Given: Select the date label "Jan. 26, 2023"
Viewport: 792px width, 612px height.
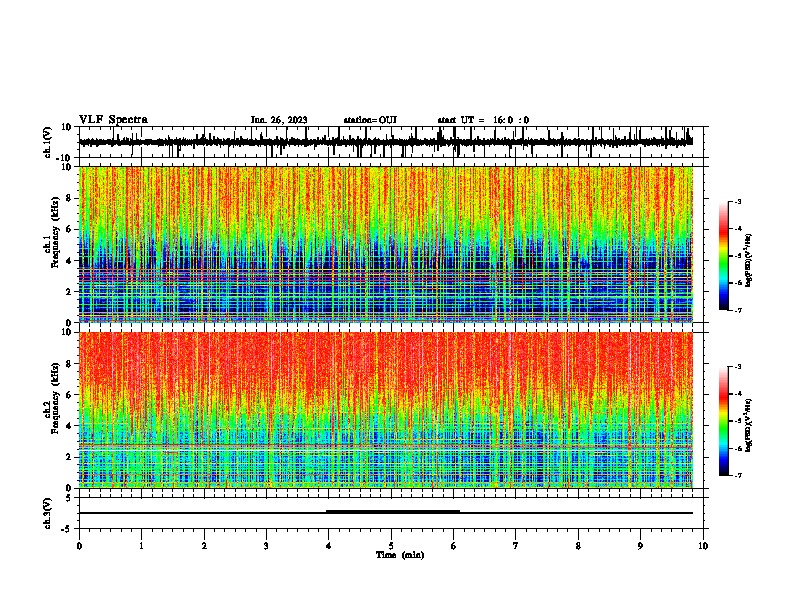Looking at the screenshot, I should click(279, 120).
